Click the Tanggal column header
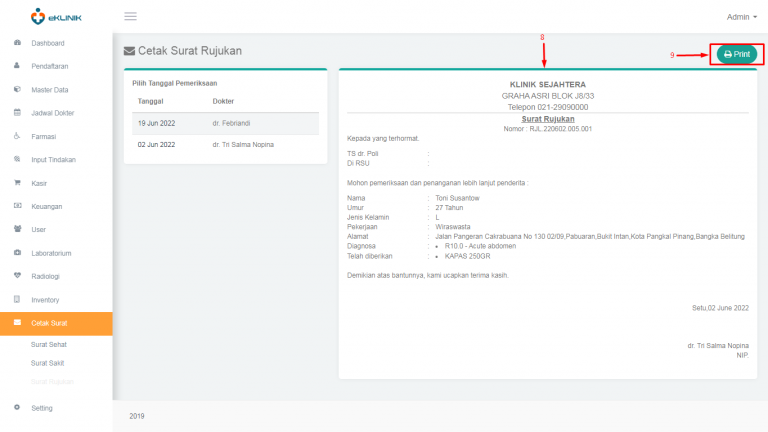Image resolution: width=768 pixels, height=432 pixels. (x=150, y=101)
